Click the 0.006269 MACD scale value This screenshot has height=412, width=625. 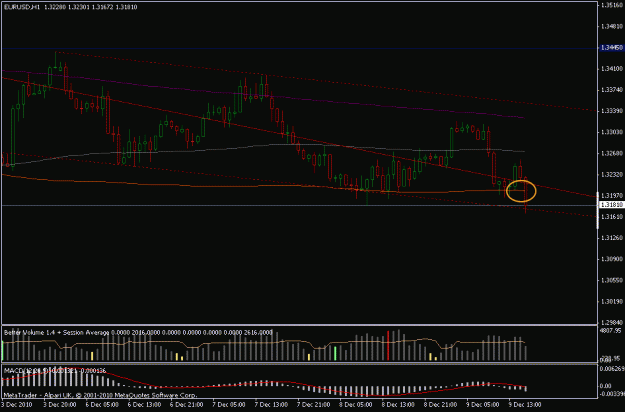(x=612, y=369)
